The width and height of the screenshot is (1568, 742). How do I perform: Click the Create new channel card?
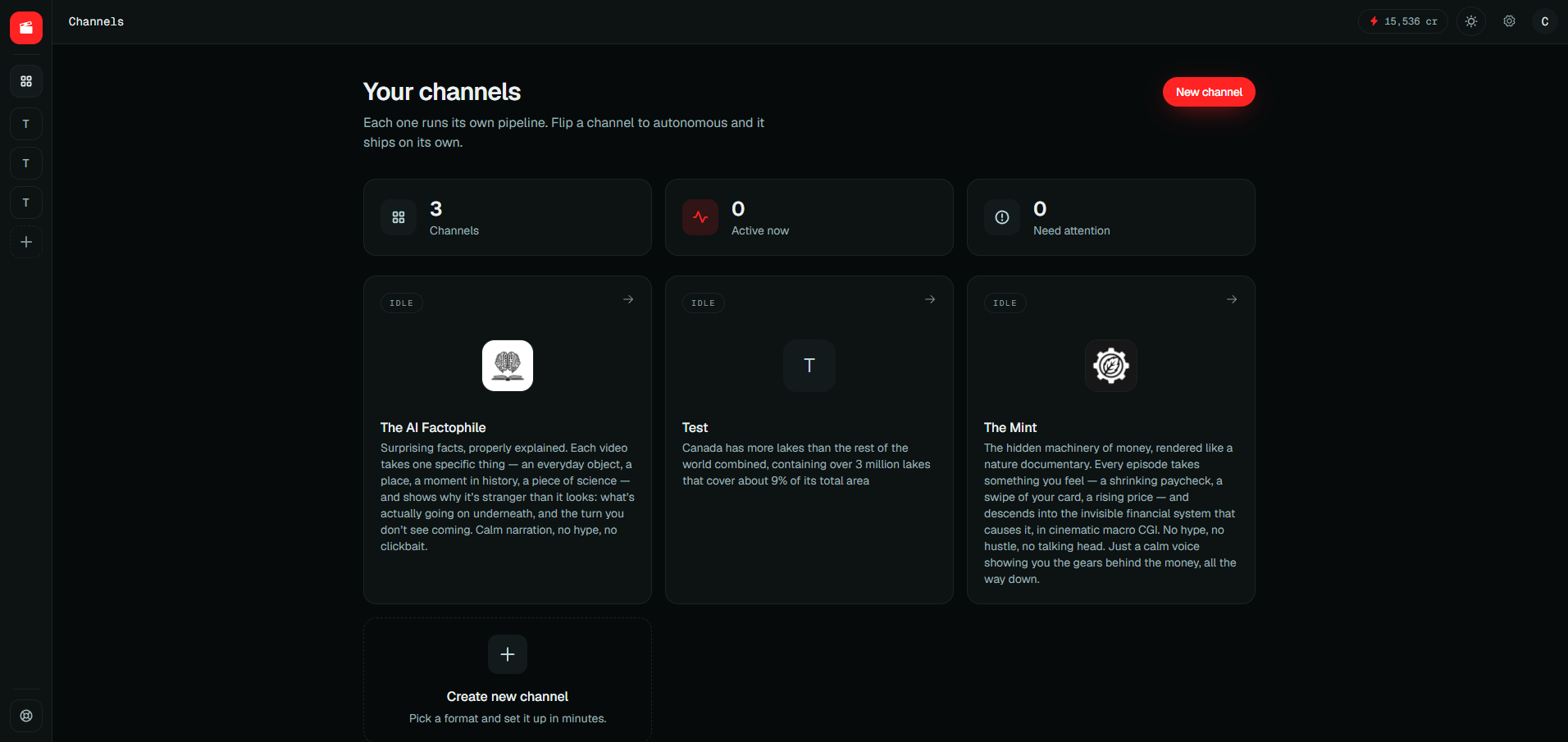pyautogui.click(x=508, y=679)
